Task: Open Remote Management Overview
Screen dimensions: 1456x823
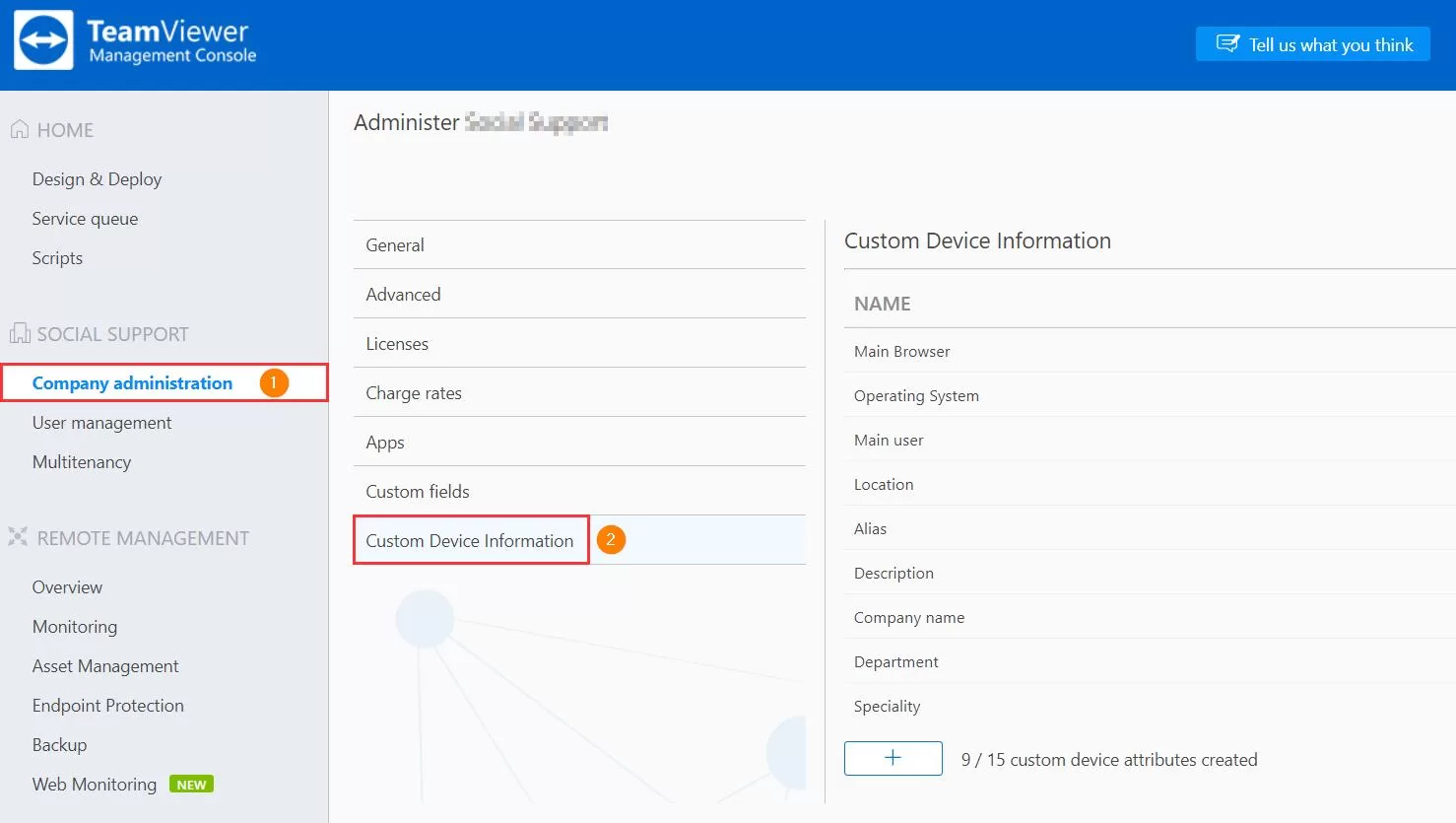Action: click(67, 586)
